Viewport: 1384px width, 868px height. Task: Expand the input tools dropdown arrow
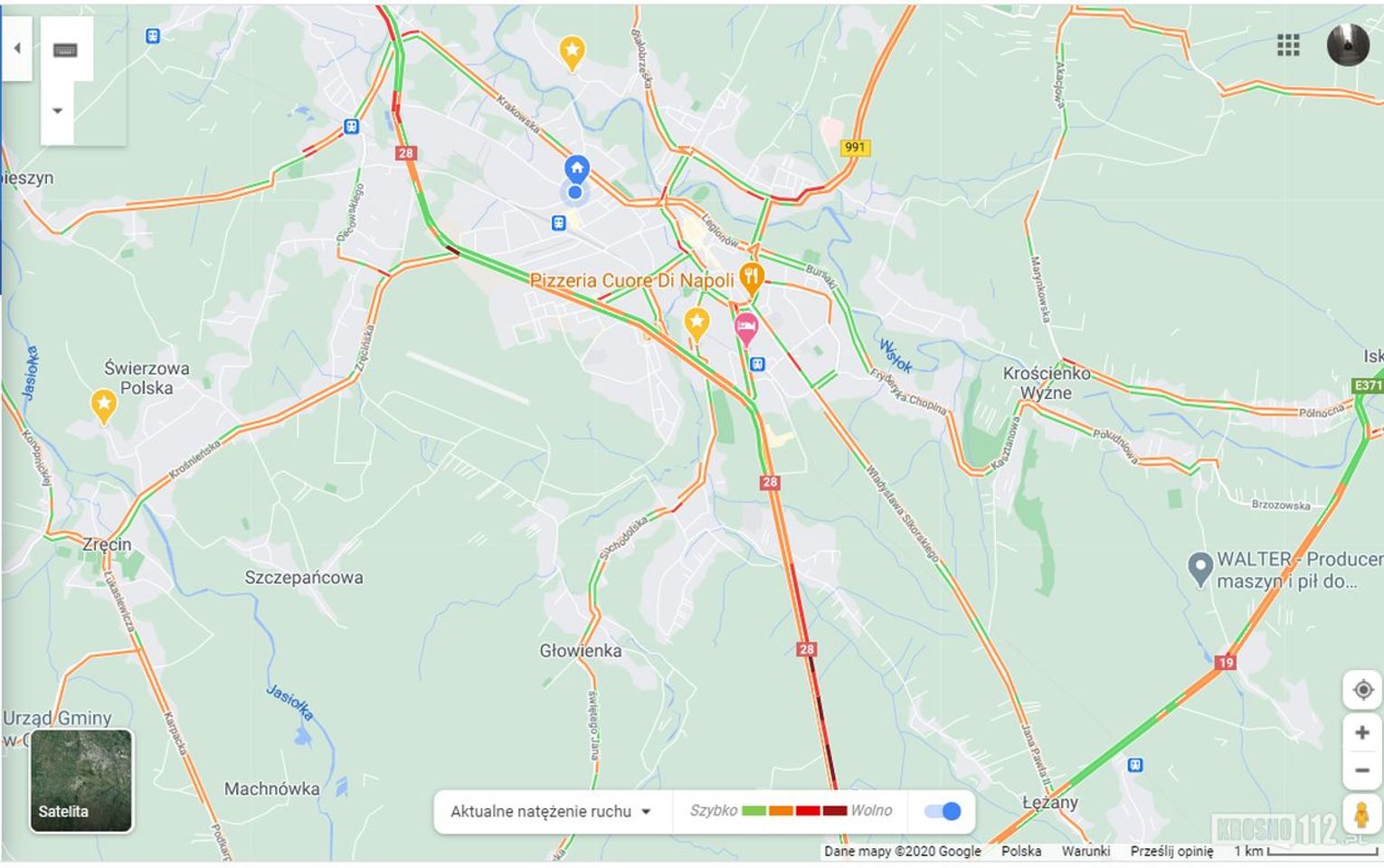click(x=57, y=111)
